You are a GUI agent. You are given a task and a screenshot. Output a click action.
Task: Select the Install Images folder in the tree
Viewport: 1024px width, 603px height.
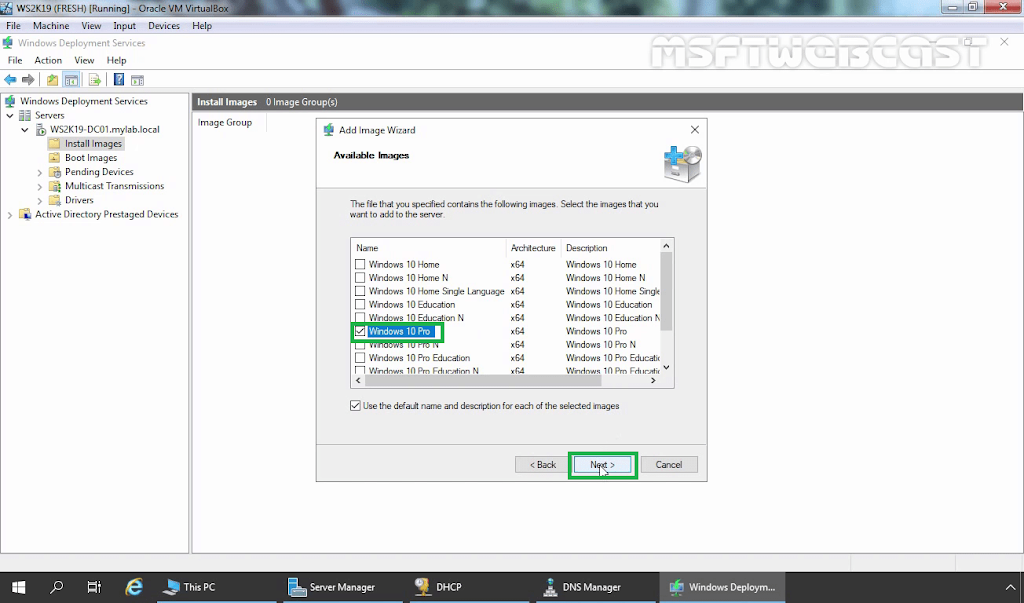coord(93,144)
